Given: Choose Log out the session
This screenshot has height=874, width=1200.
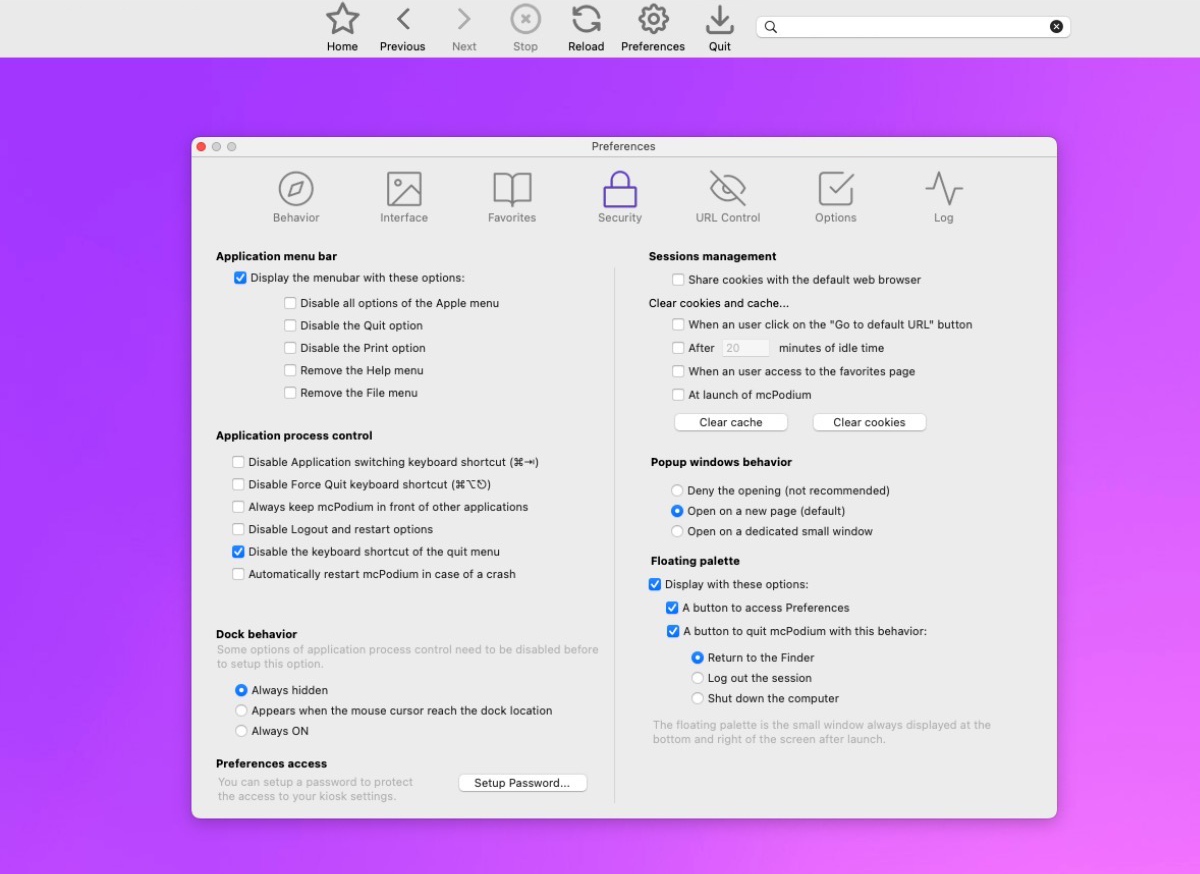Looking at the screenshot, I should (x=697, y=678).
